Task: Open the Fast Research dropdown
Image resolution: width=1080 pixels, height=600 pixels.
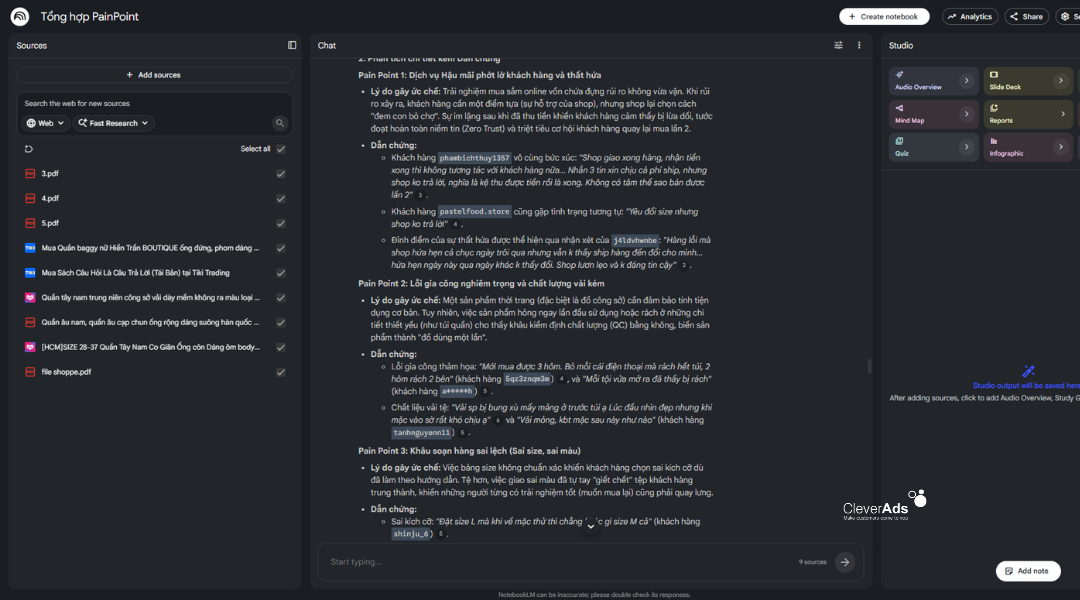Action: click(113, 123)
